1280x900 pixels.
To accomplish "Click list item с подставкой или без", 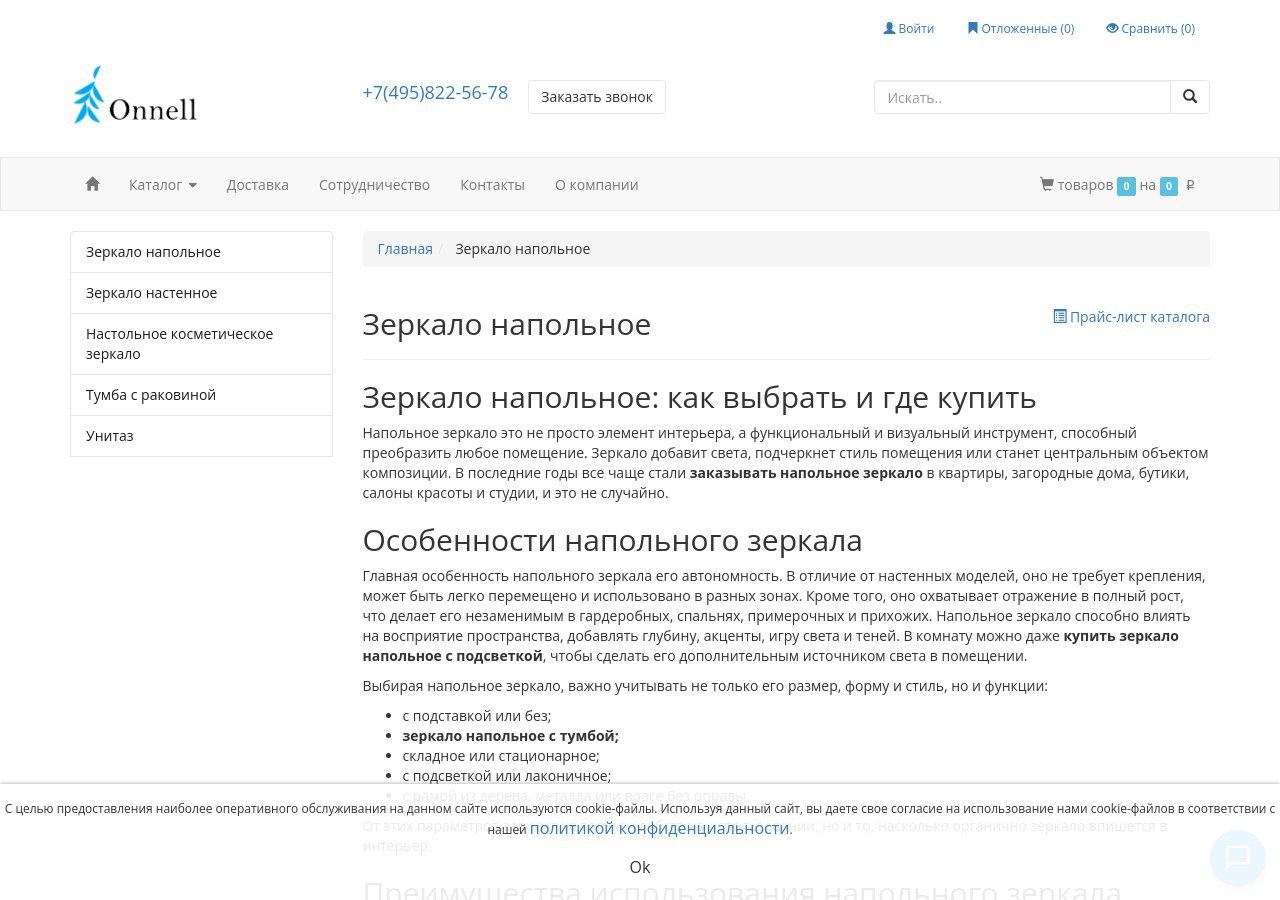I will (477, 716).
